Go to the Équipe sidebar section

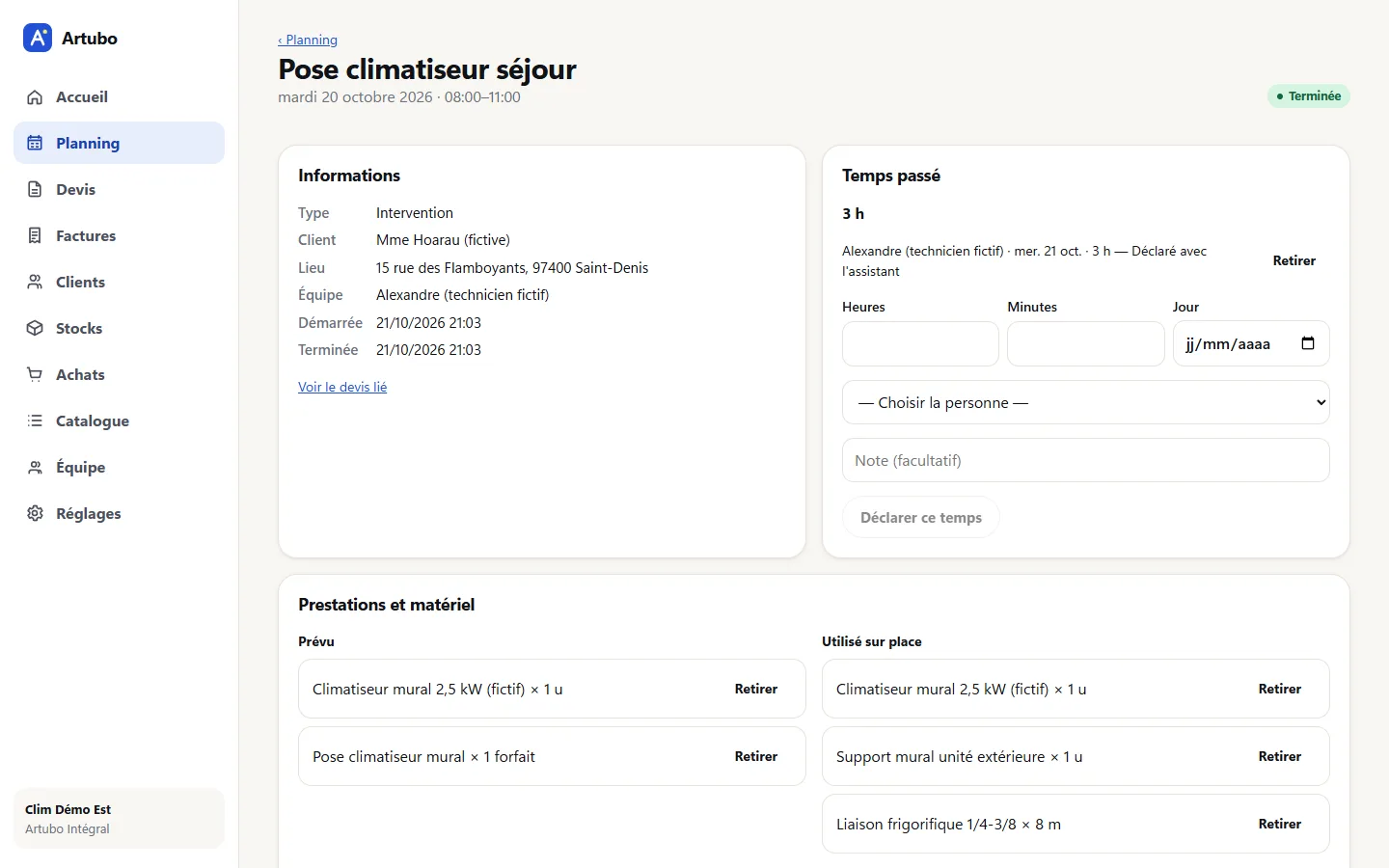tap(119, 467)
